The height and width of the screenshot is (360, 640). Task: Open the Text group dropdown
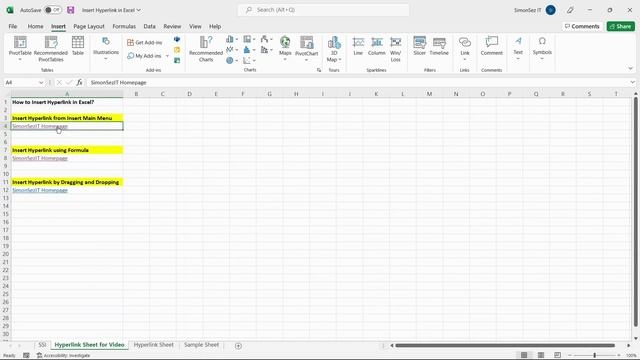click(518, 48)
